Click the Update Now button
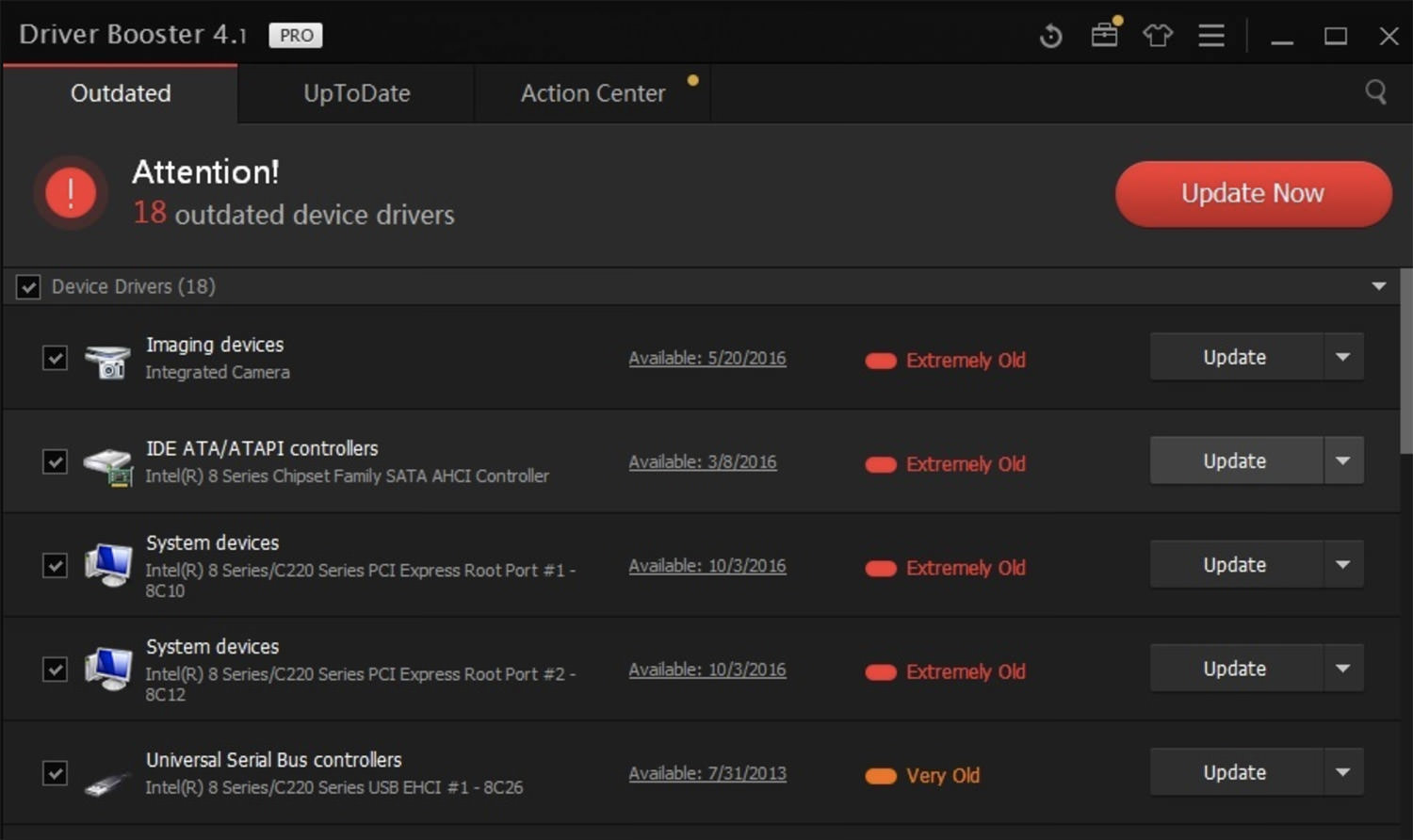 (x=1253, y=193)
